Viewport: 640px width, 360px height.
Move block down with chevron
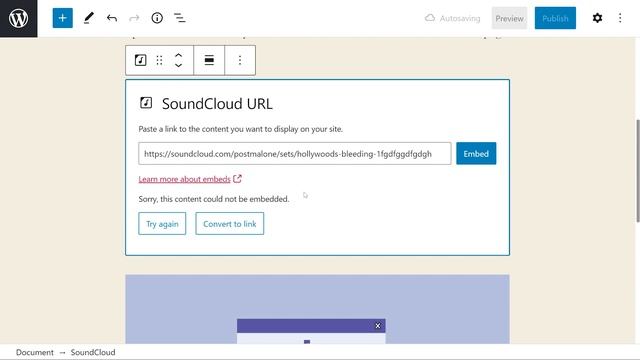point(178,65)
